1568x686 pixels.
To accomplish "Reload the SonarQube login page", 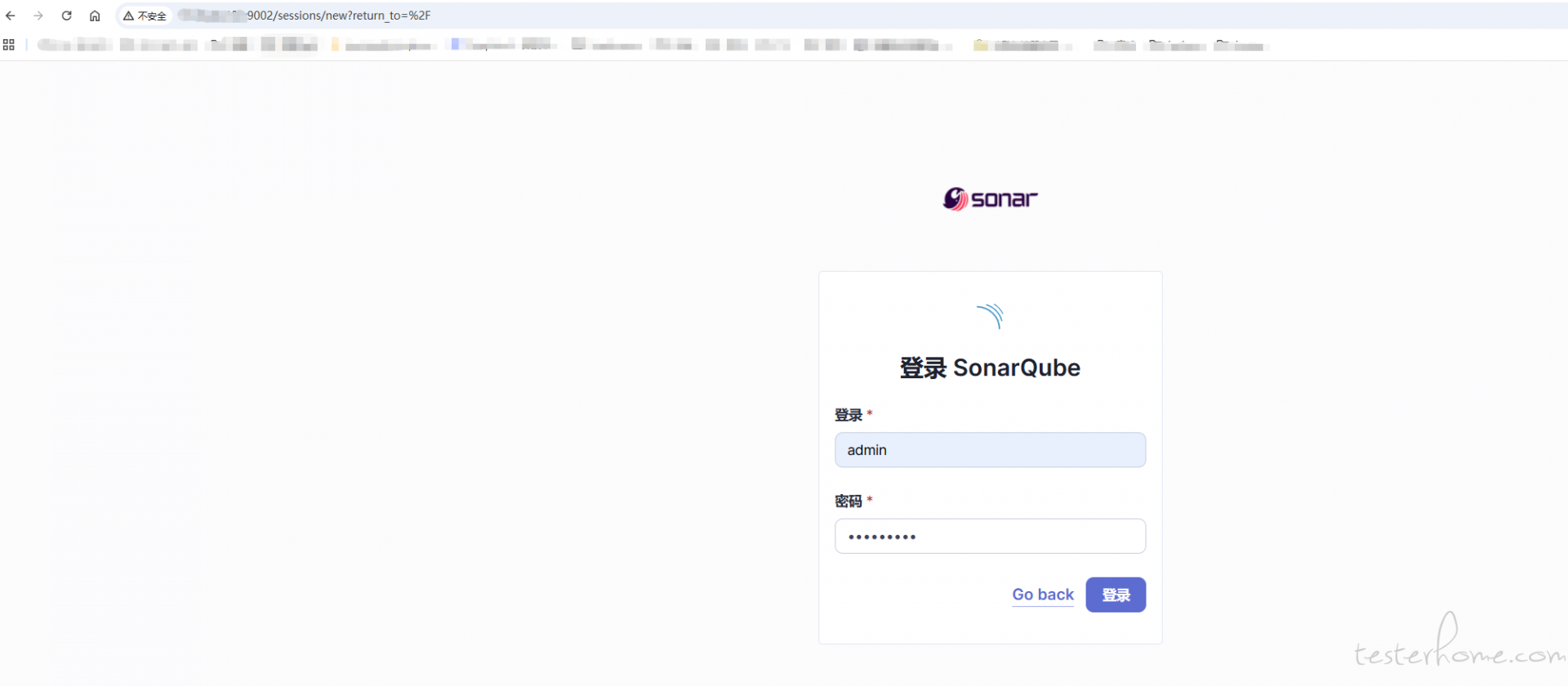I will tap(67, 16).
